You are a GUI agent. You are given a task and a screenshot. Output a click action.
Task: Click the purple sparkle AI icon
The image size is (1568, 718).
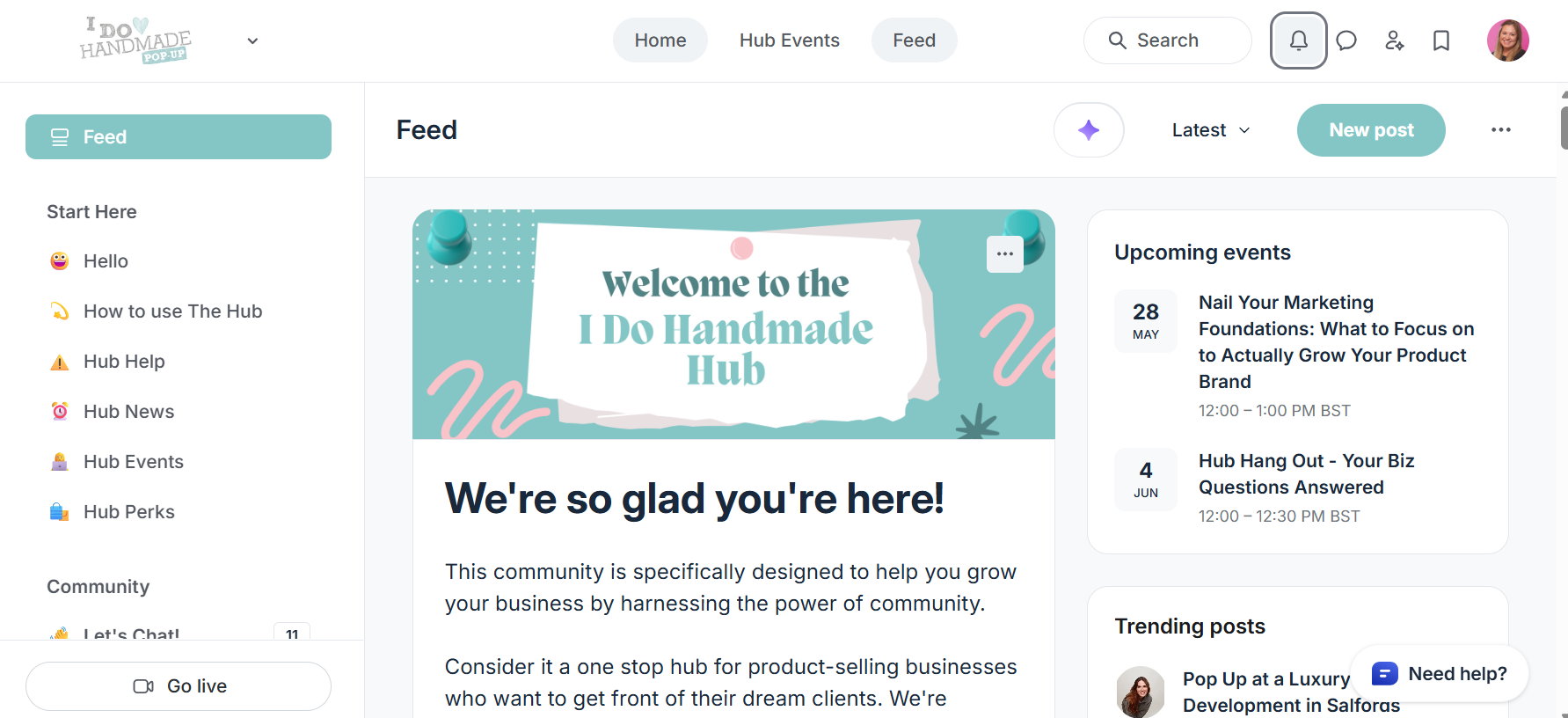1089,130
